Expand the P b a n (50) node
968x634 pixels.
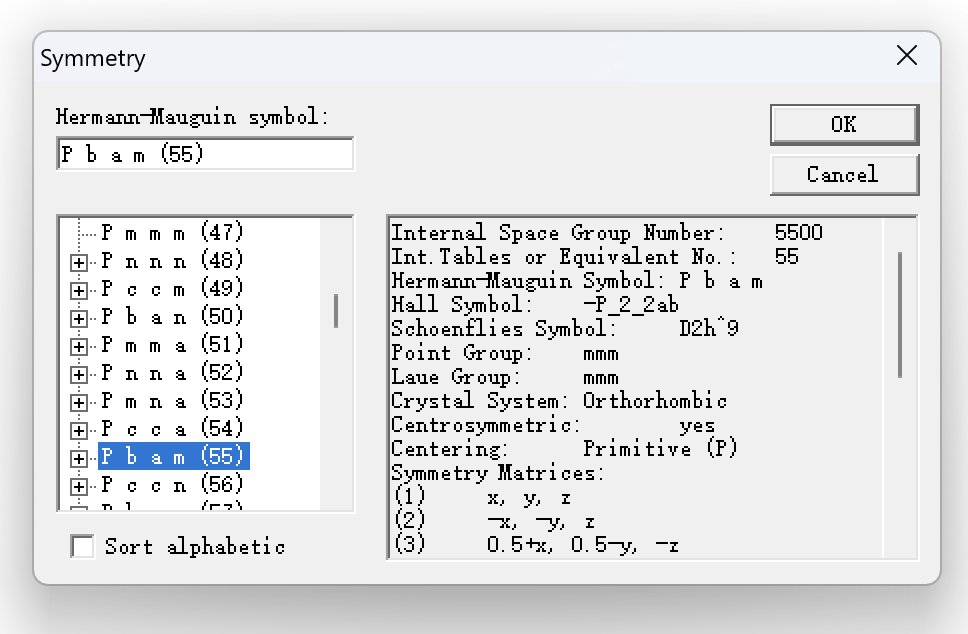pyautogui.click(x=78, y=318)
